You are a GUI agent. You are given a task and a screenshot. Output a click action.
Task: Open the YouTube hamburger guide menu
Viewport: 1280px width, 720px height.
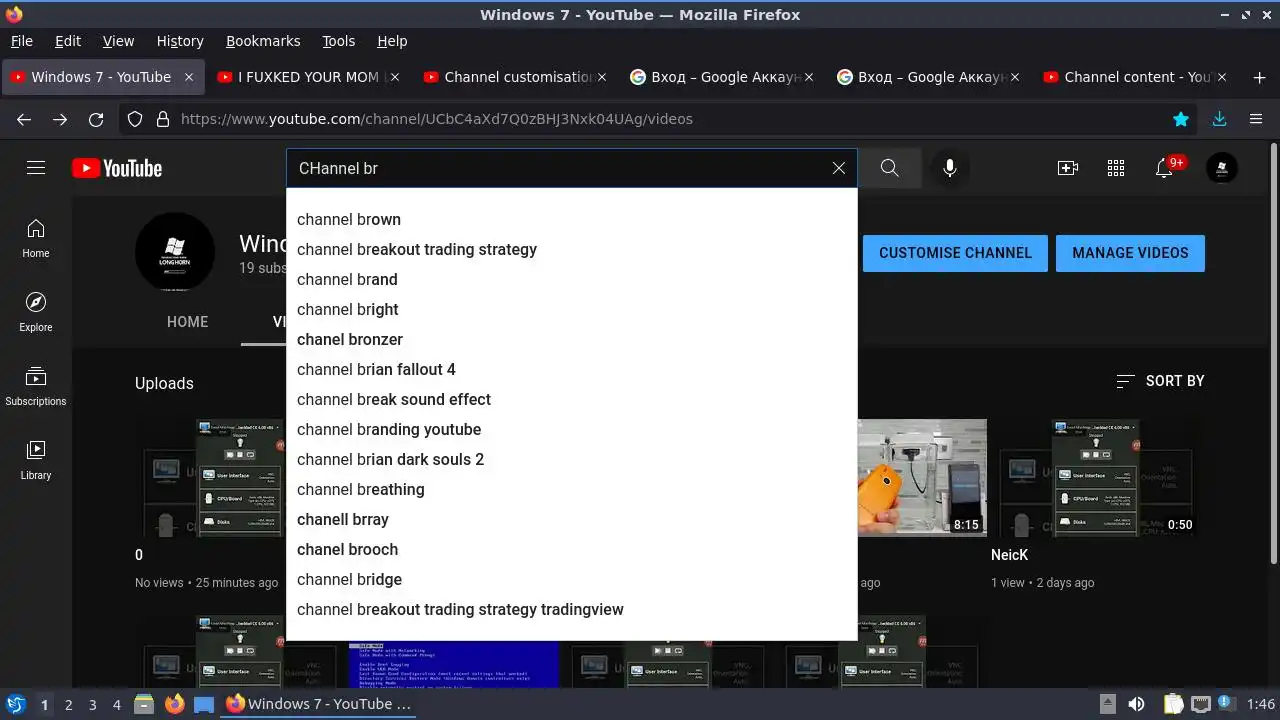pos(36,168)
